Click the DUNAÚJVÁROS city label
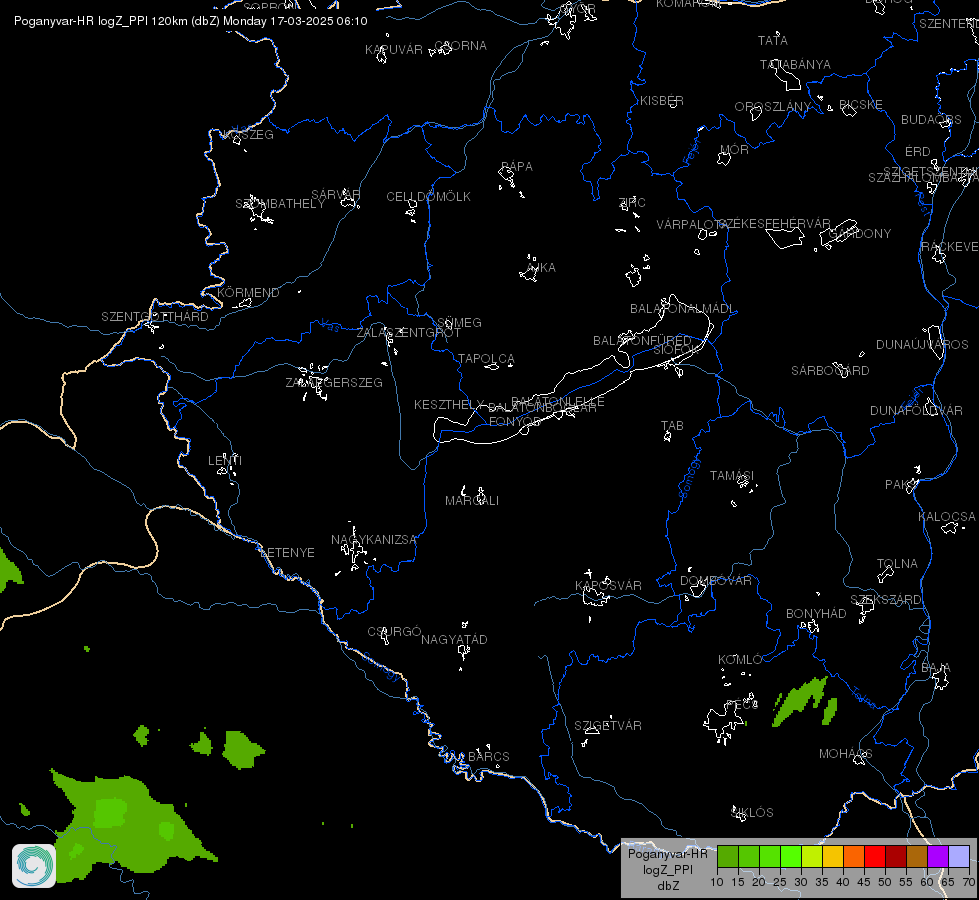This screenshot has width=979, height=900. tap(922, 344)
